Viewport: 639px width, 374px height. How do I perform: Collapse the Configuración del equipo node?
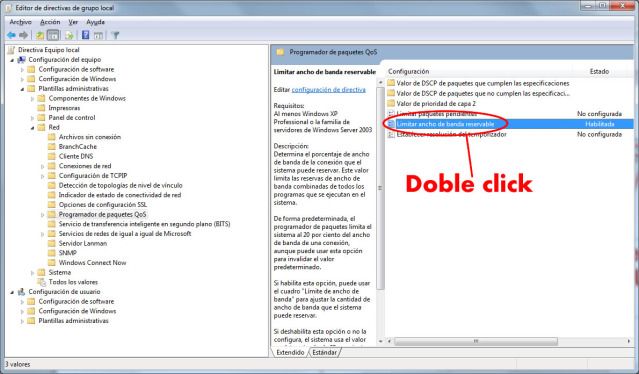tap(12, 60)
